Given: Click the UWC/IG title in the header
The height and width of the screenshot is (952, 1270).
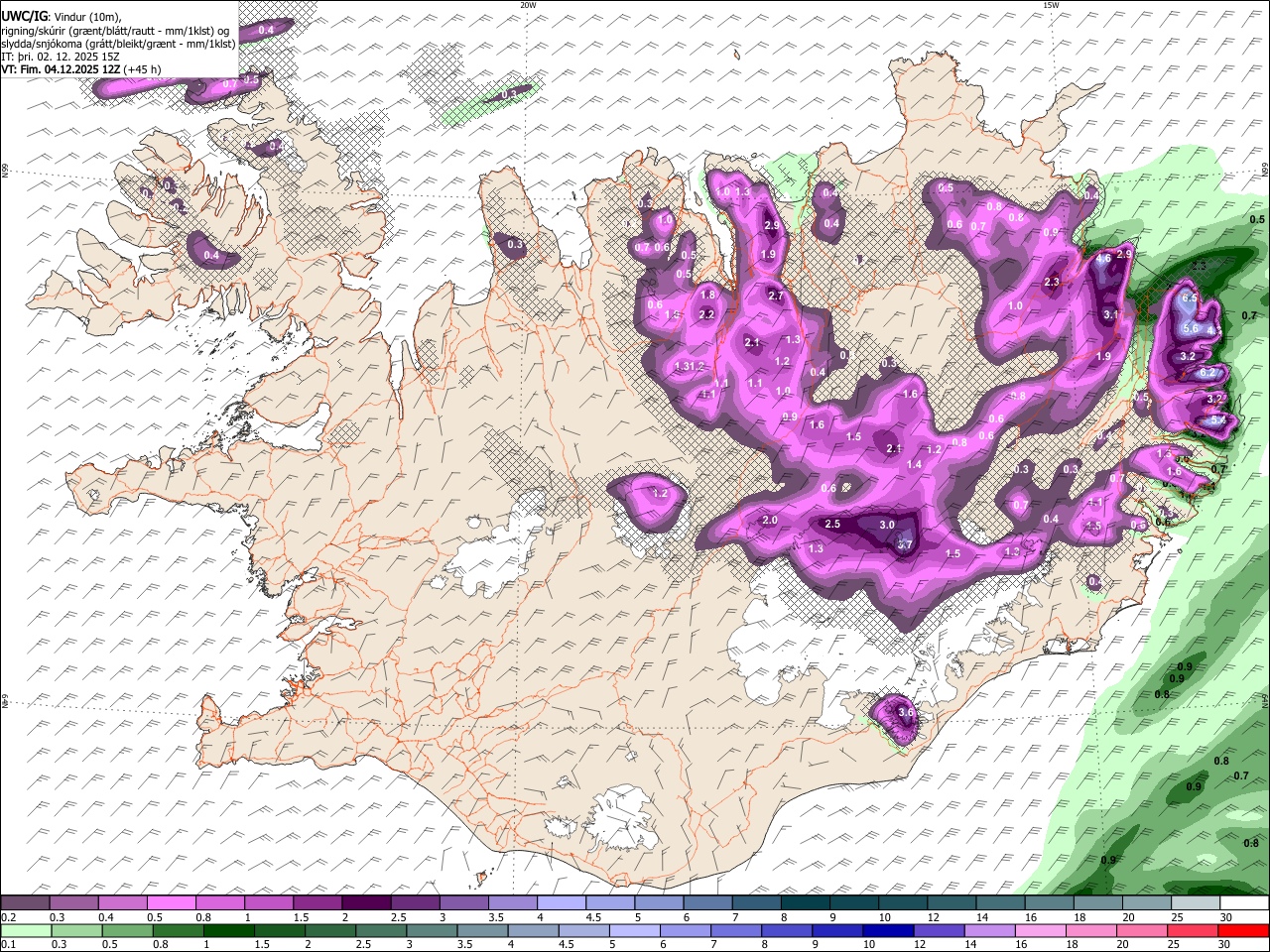Looking at the screenshot, I should tap(24, 17).
